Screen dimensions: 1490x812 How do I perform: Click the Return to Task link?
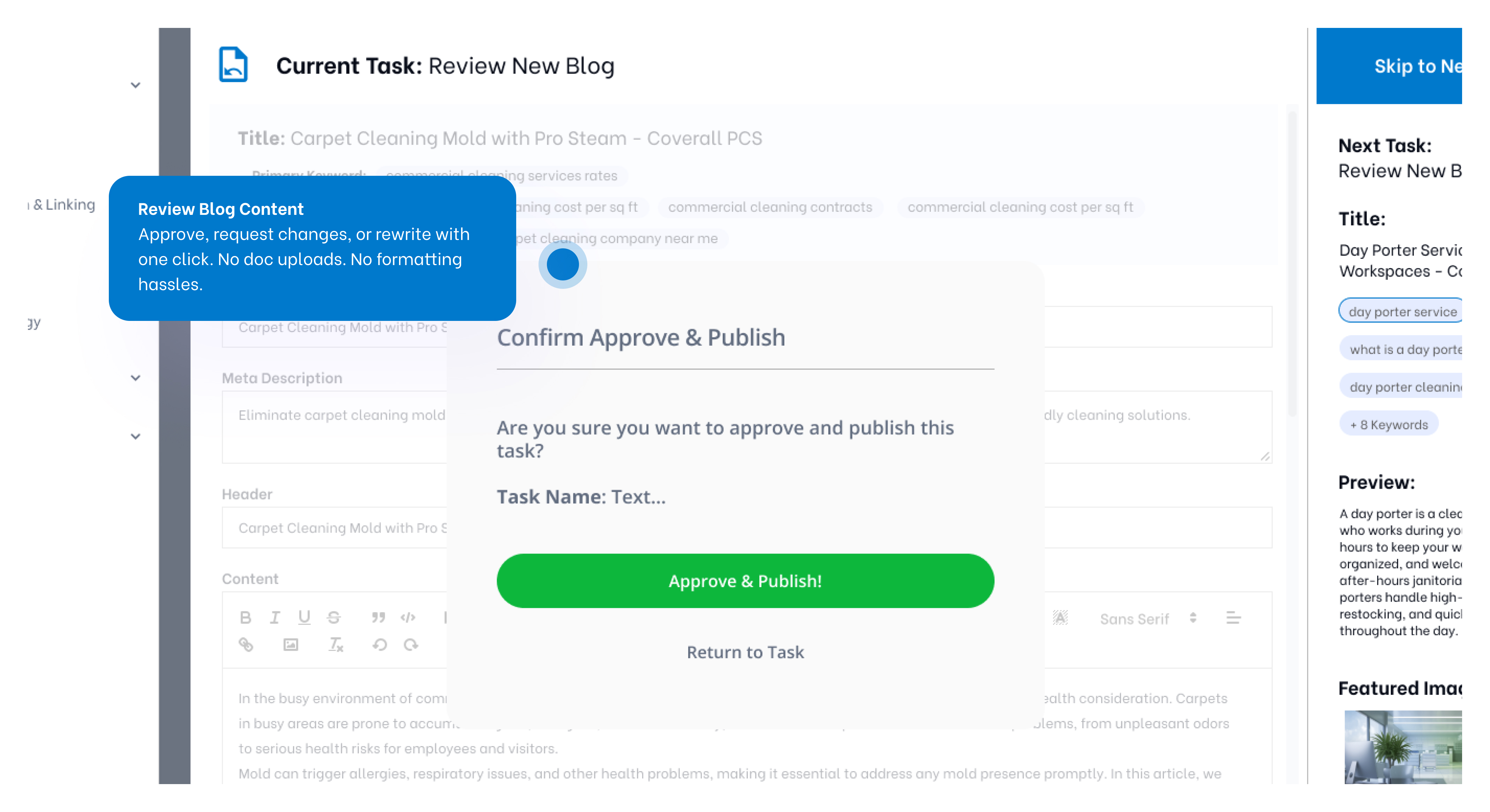(x=745, y=652)
